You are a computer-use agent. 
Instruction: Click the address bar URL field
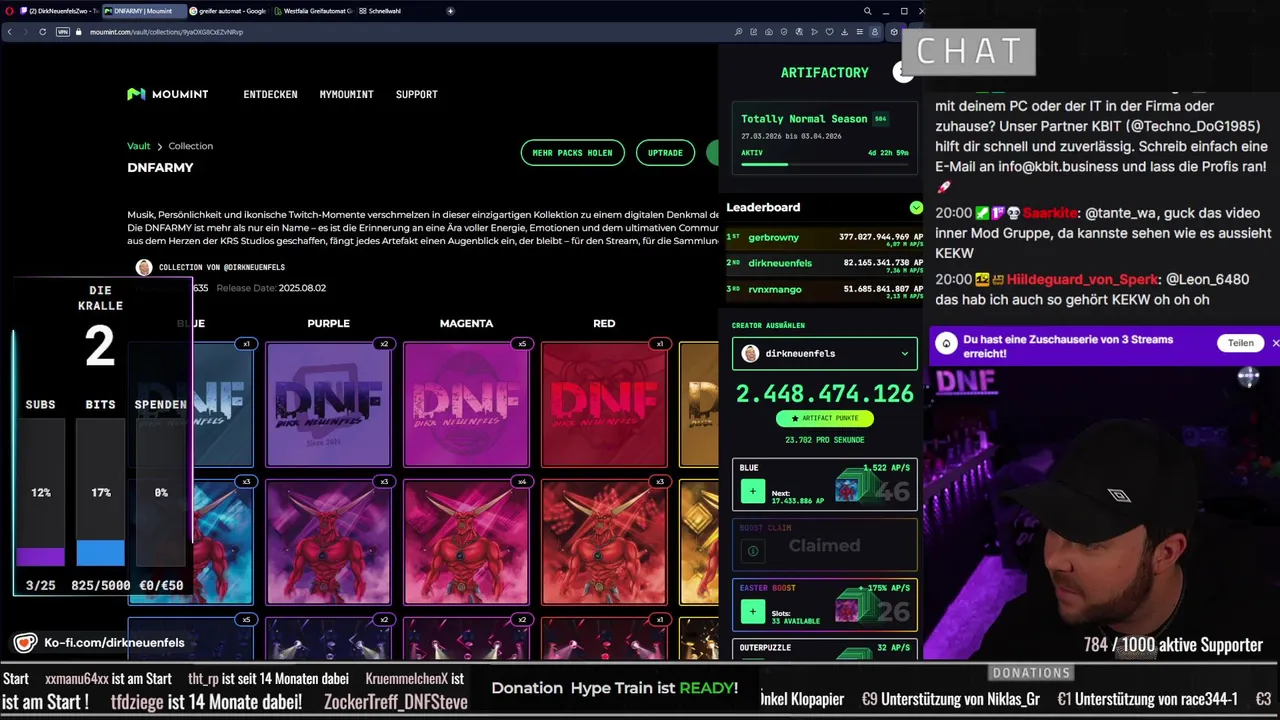400,32
